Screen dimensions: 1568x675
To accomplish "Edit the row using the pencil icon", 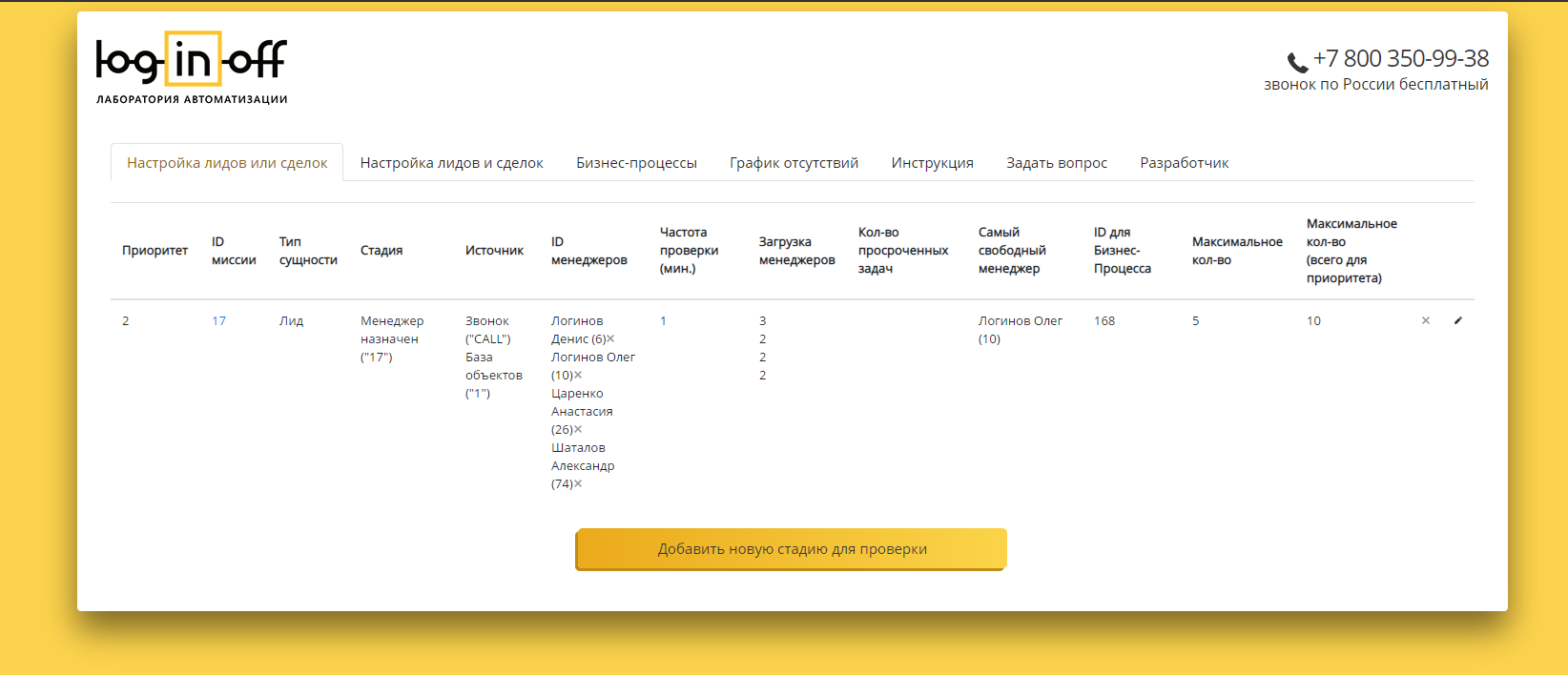I will pyautogui.click(x=1457, y=321).
